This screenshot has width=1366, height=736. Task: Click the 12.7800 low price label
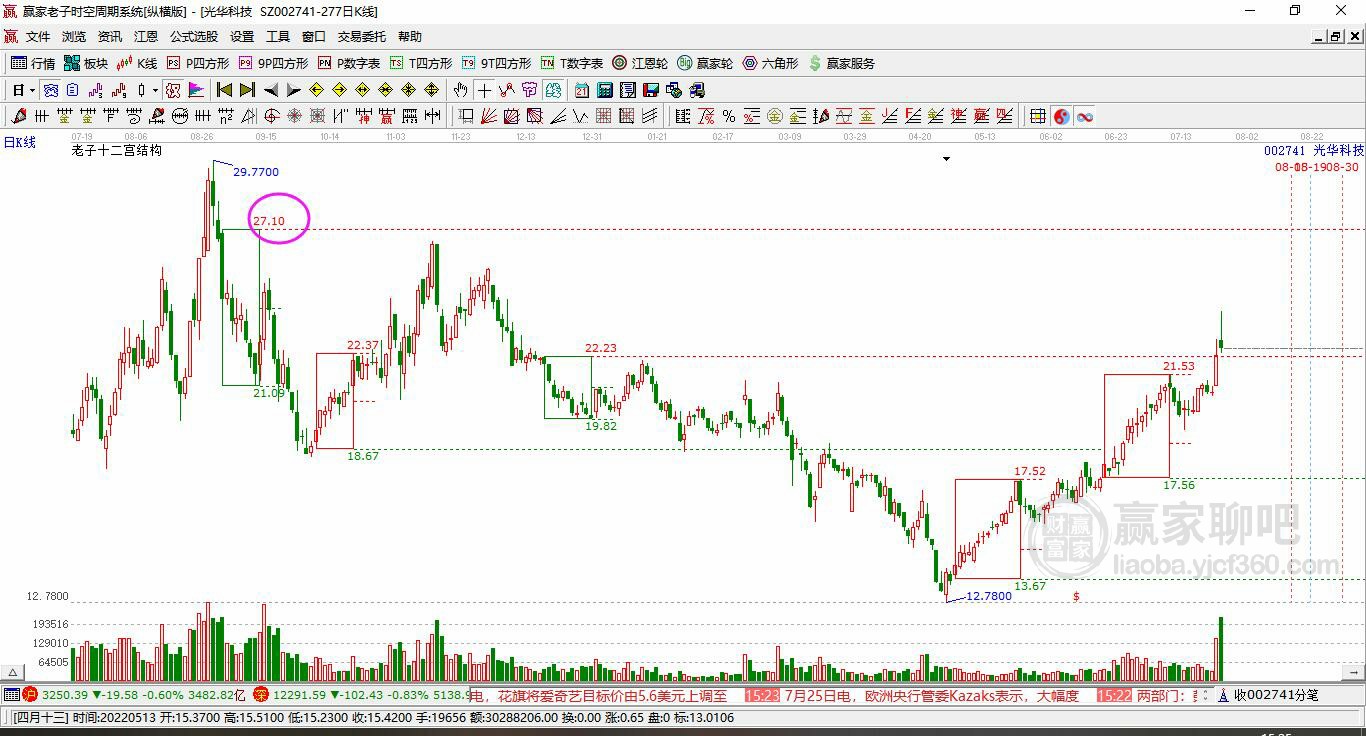[988, 596]
